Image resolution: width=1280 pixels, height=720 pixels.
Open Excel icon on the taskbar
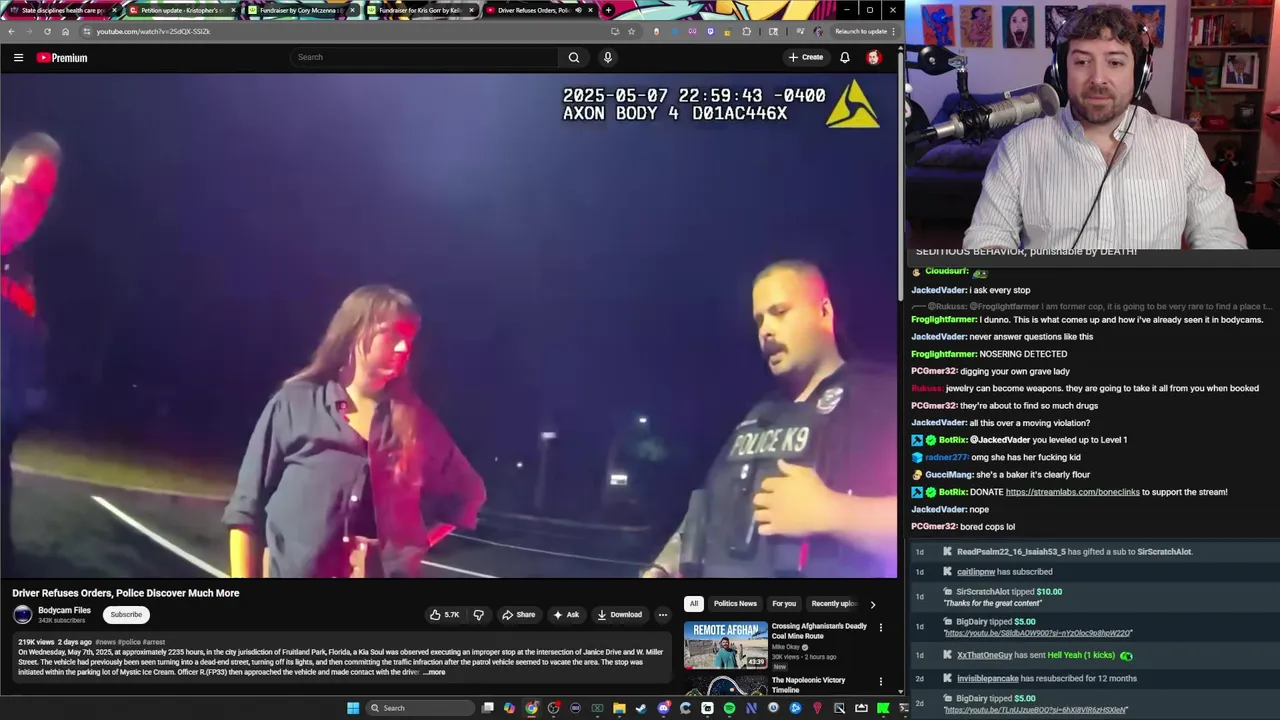(x=597, y=708)
